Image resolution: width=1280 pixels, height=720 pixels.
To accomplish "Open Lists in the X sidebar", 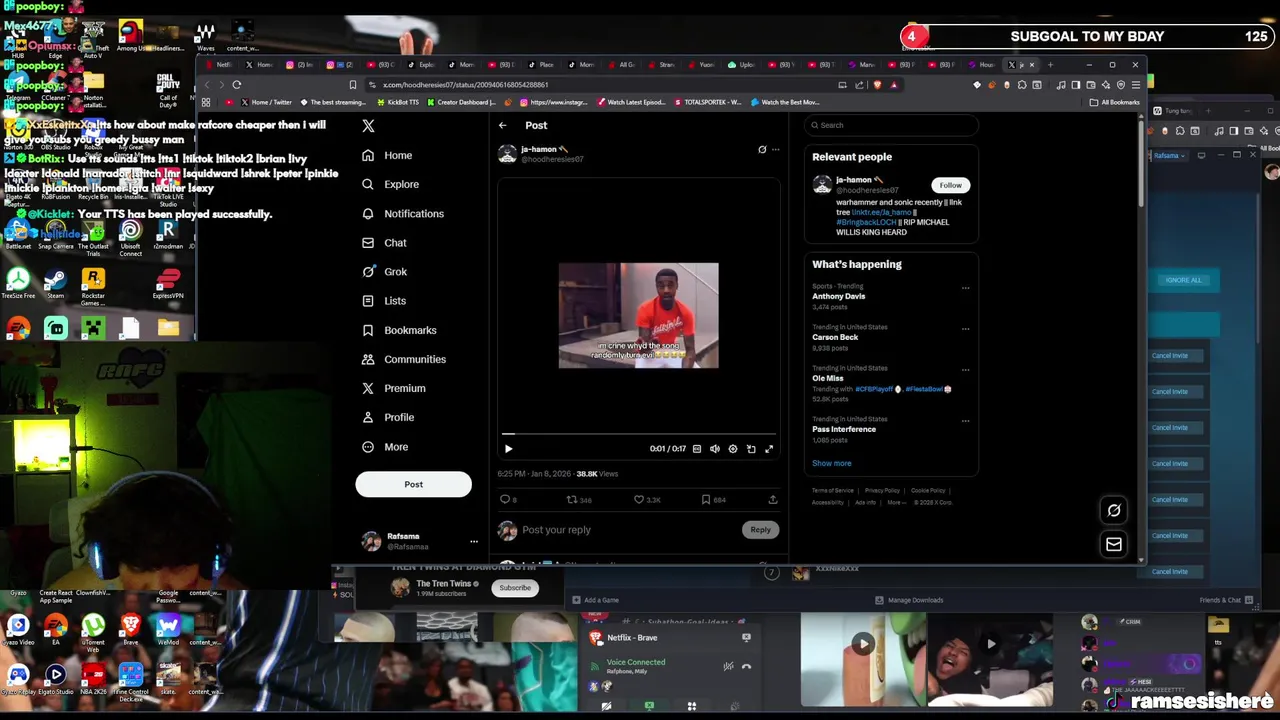I will click(383, 300).
